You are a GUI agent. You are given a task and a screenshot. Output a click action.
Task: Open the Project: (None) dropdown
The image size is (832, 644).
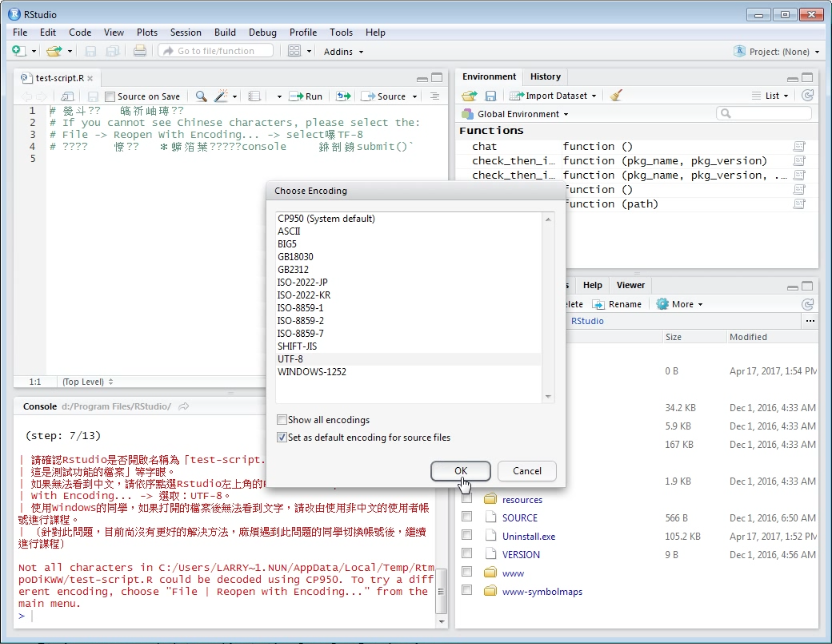777,51
